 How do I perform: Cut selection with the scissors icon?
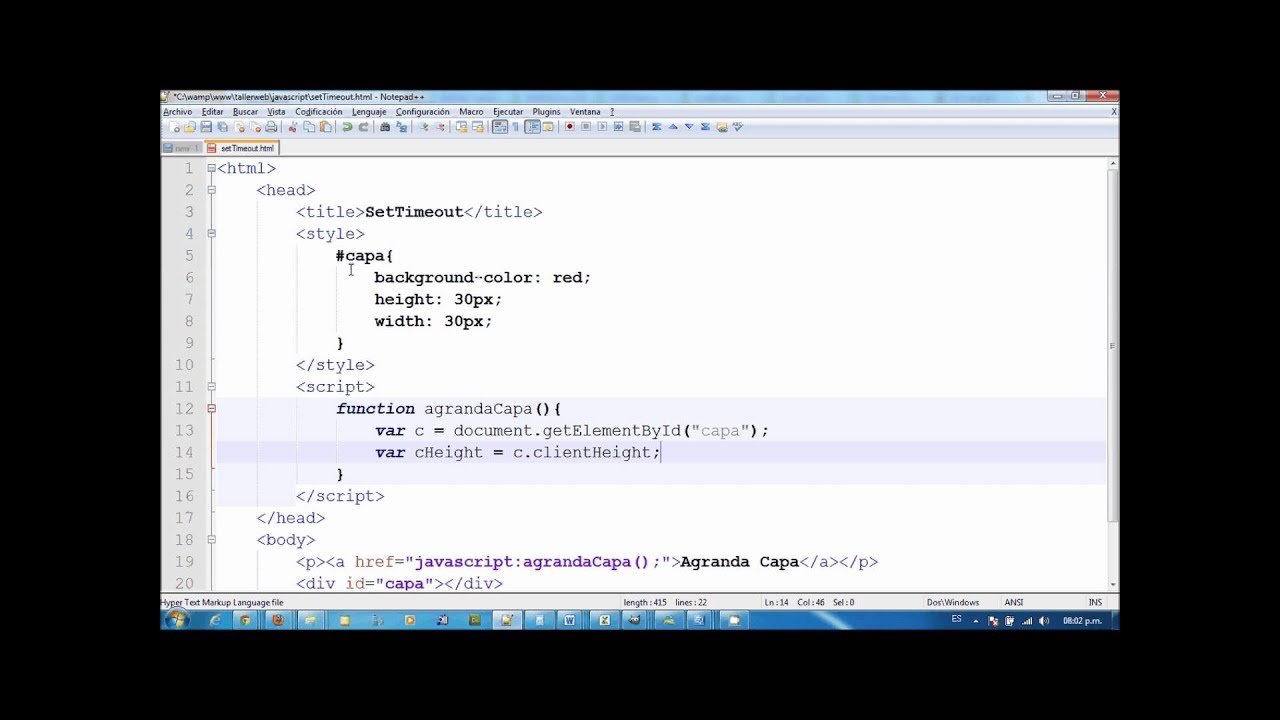click(293, 127)
